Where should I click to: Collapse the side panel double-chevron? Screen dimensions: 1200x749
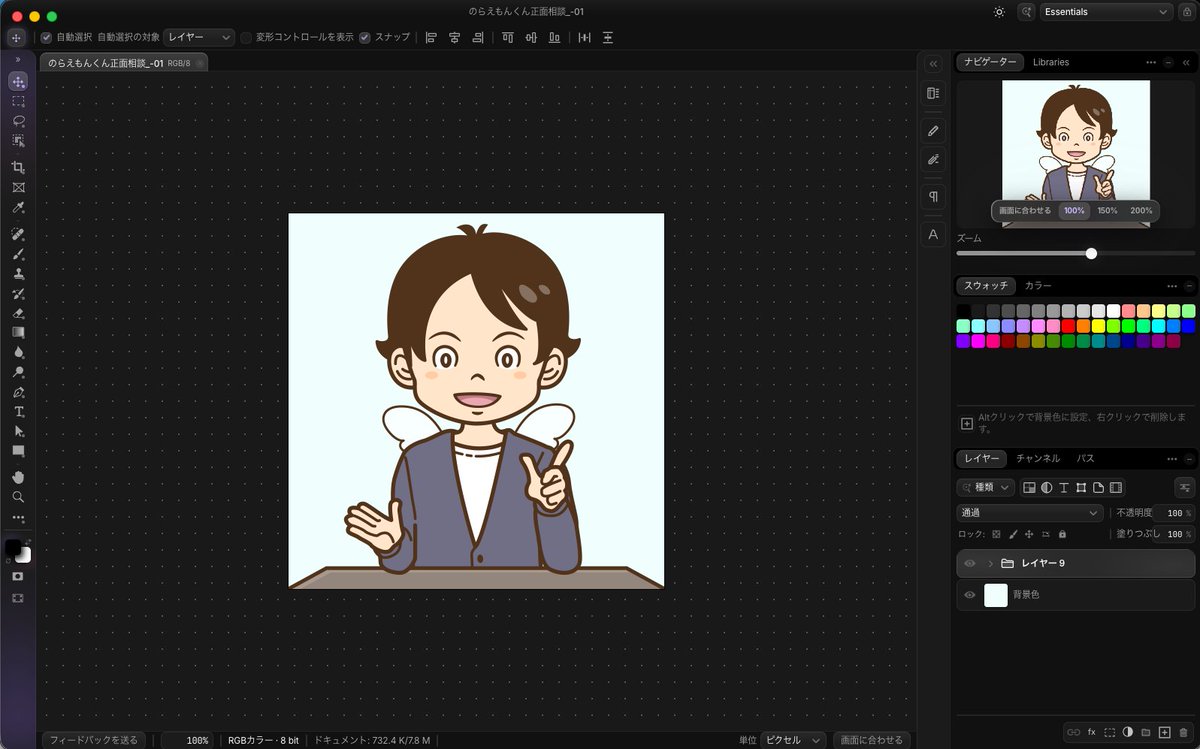pos(933,63)
